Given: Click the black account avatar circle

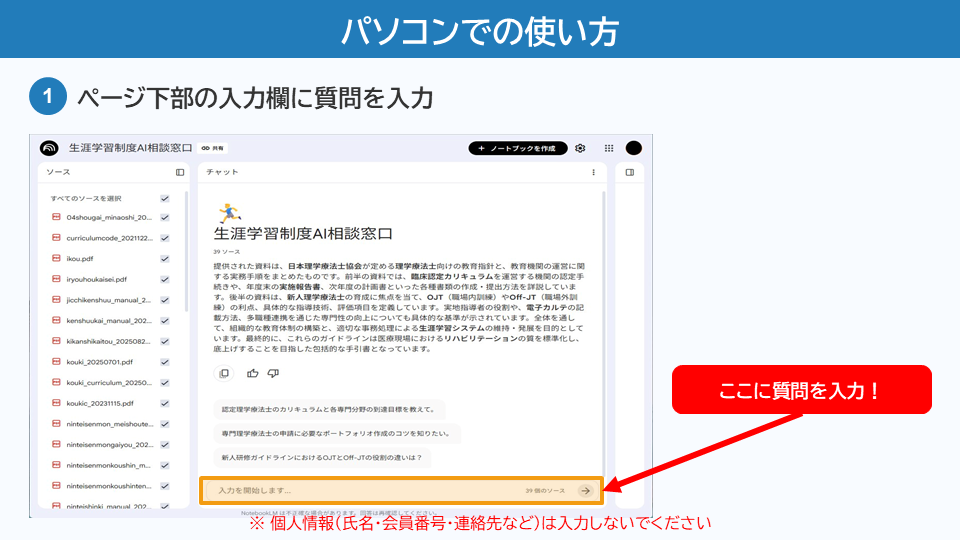Looking at the screenshot, I should (x=633, y=148).
